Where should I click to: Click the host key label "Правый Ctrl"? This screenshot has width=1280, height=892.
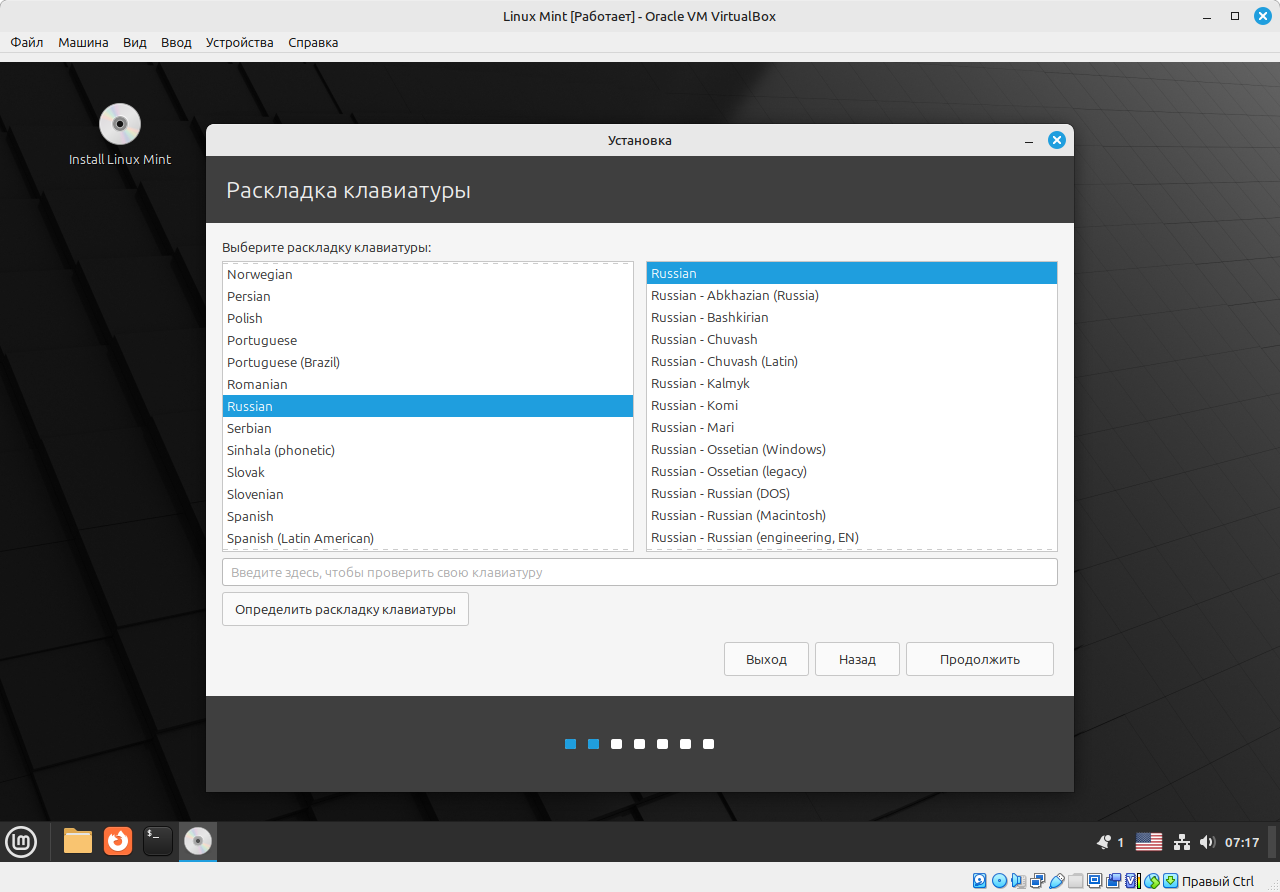click(1218, 881)
